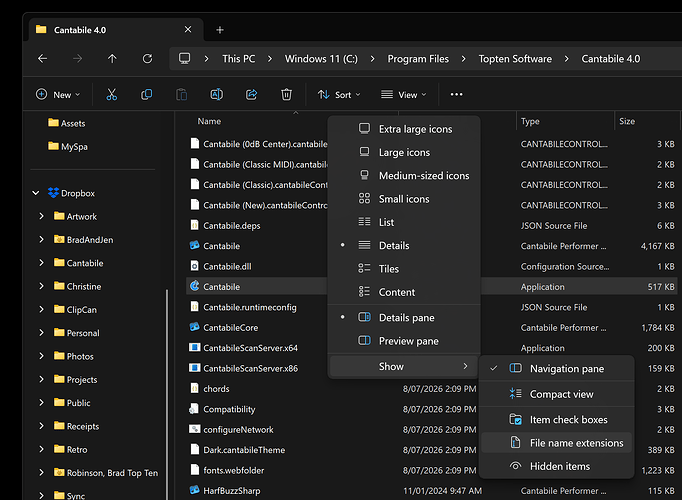
Task: Toggle the Preview pane option
Action: pos(404,341)
